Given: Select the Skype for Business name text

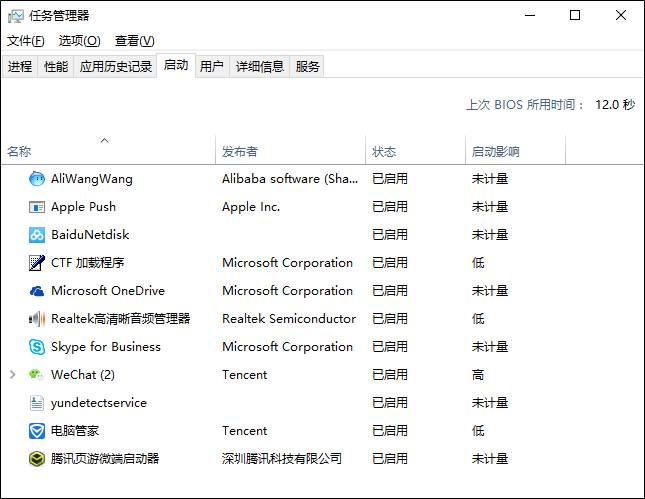Looking at the screenshot, I should pos(106,347).
